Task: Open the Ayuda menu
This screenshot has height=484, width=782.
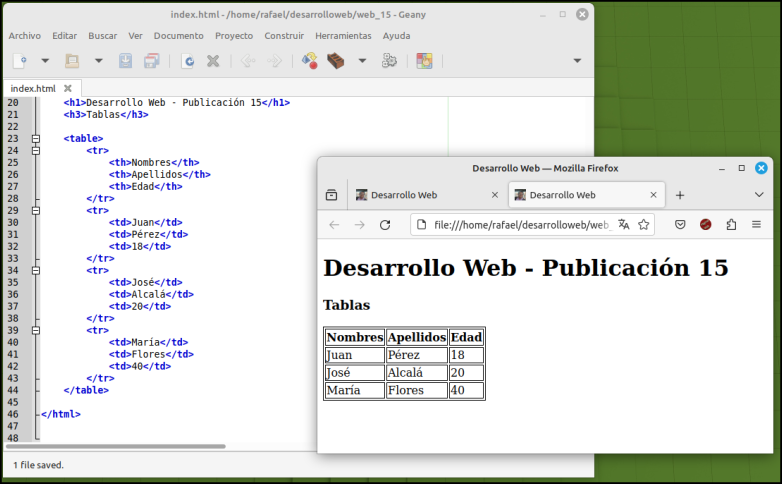Action: 396,36
